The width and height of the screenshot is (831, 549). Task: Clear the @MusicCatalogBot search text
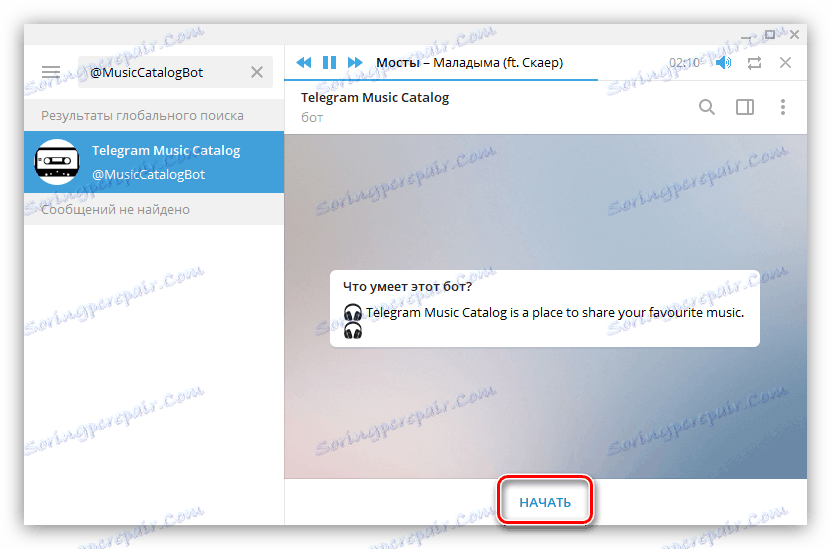click(257, 72)
